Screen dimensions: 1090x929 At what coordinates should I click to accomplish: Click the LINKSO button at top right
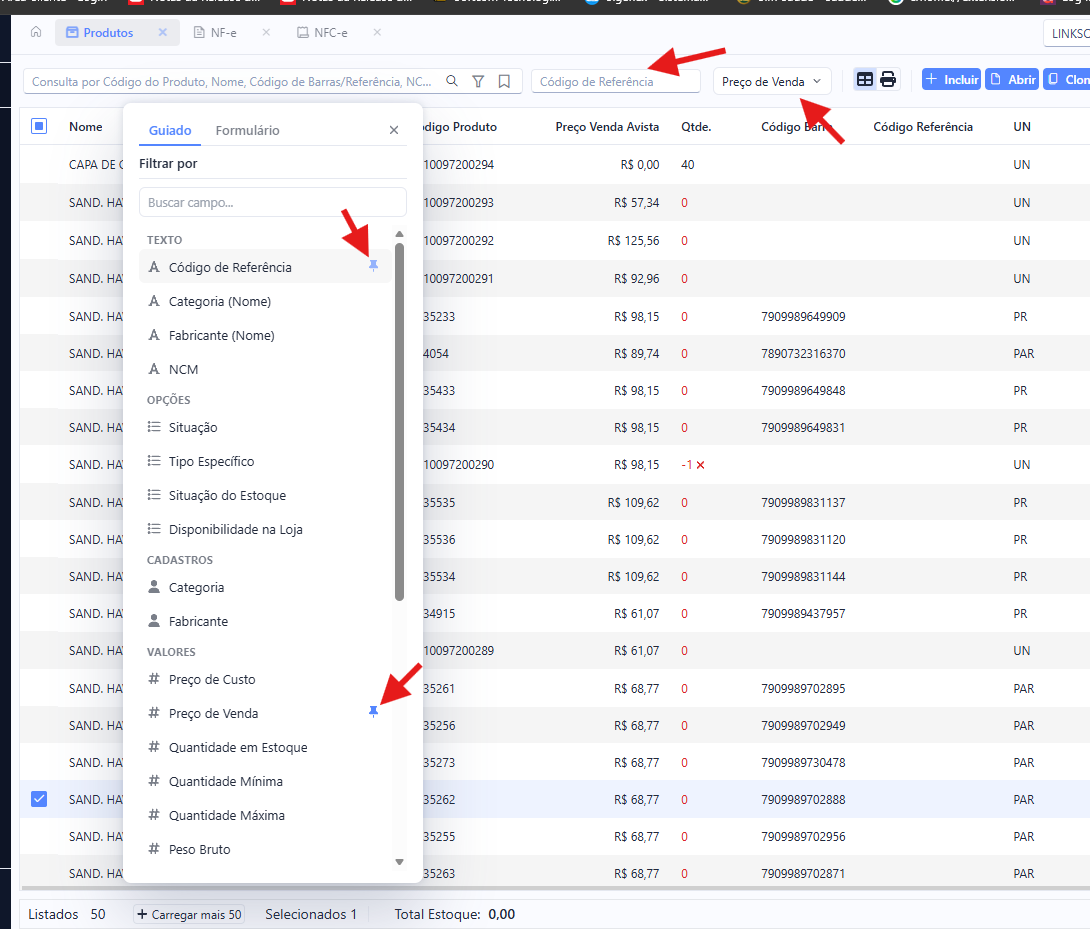[x=1068, y=33]
